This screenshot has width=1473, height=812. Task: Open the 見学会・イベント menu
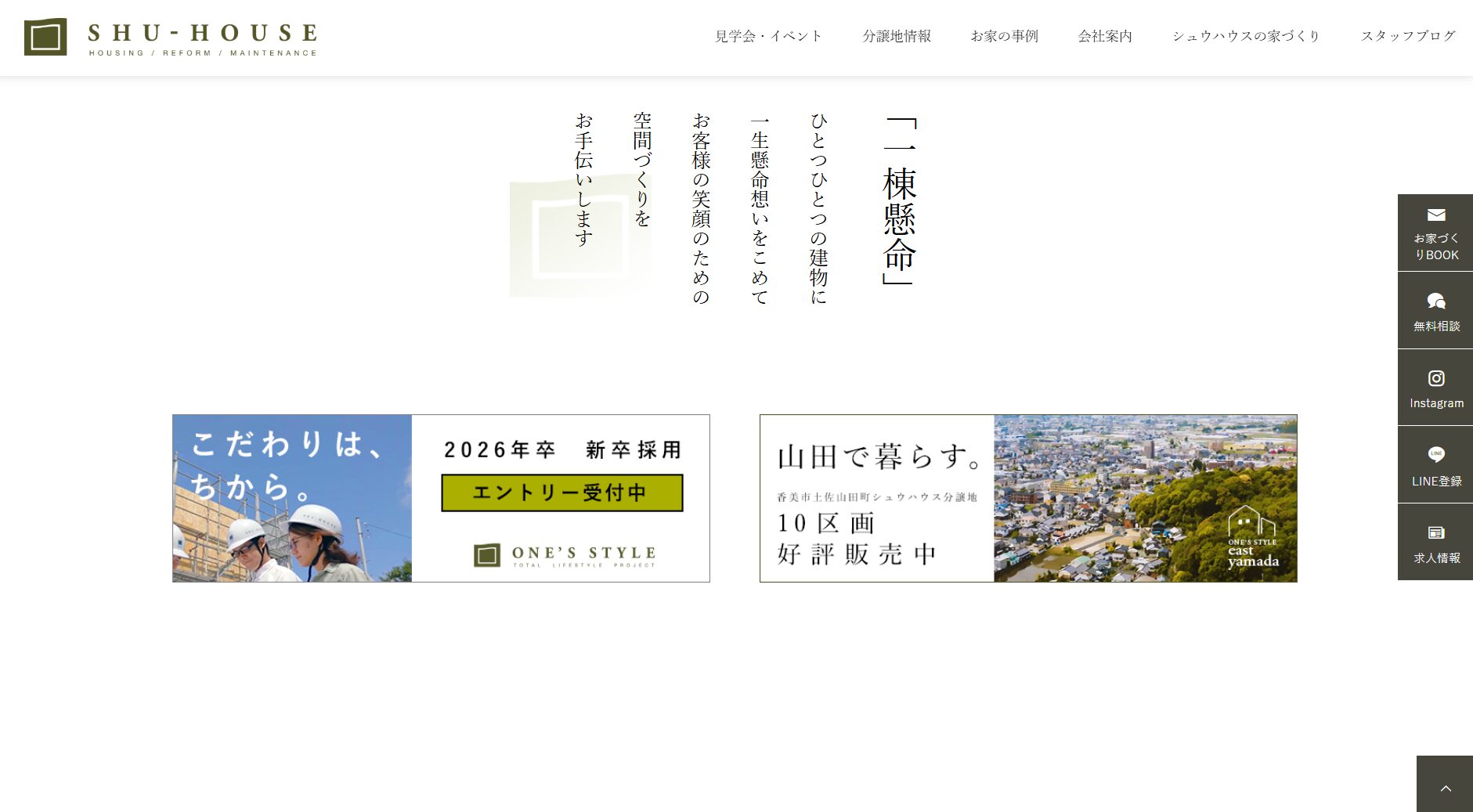[768, 36]
